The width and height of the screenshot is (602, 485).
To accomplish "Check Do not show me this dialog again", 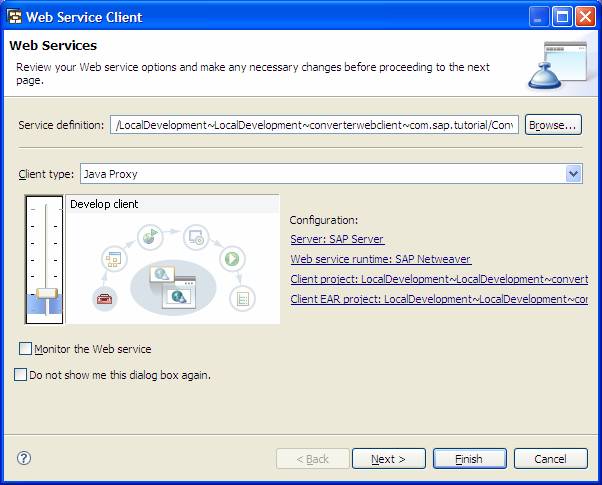I will [x=21, y=375].
